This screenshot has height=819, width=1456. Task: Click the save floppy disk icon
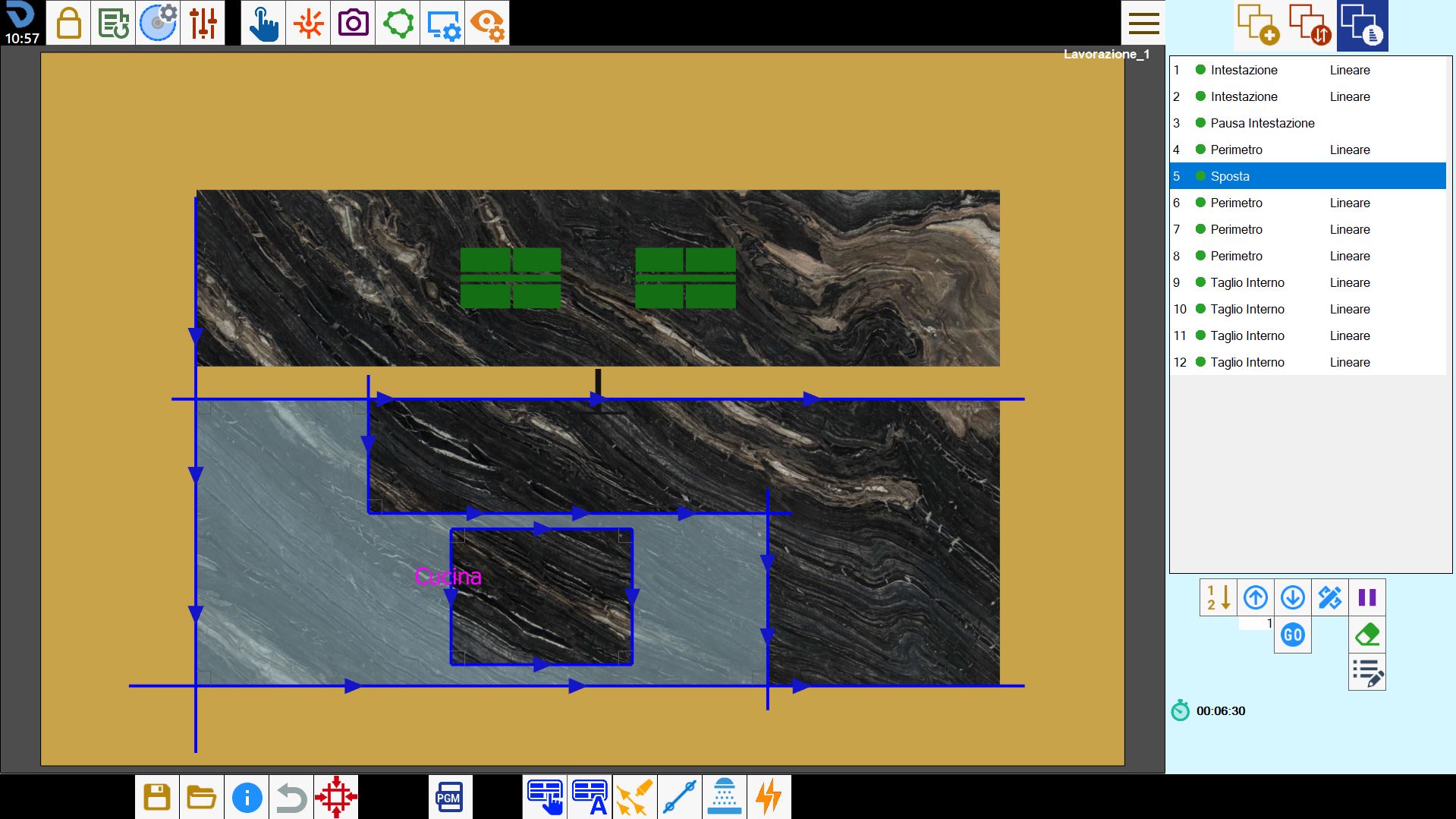pos(157,797)
